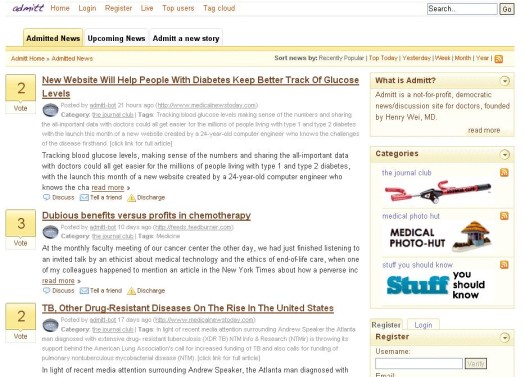Open Top users page
Viewport: 525px width, 377px height.
(x=178, y=8)
